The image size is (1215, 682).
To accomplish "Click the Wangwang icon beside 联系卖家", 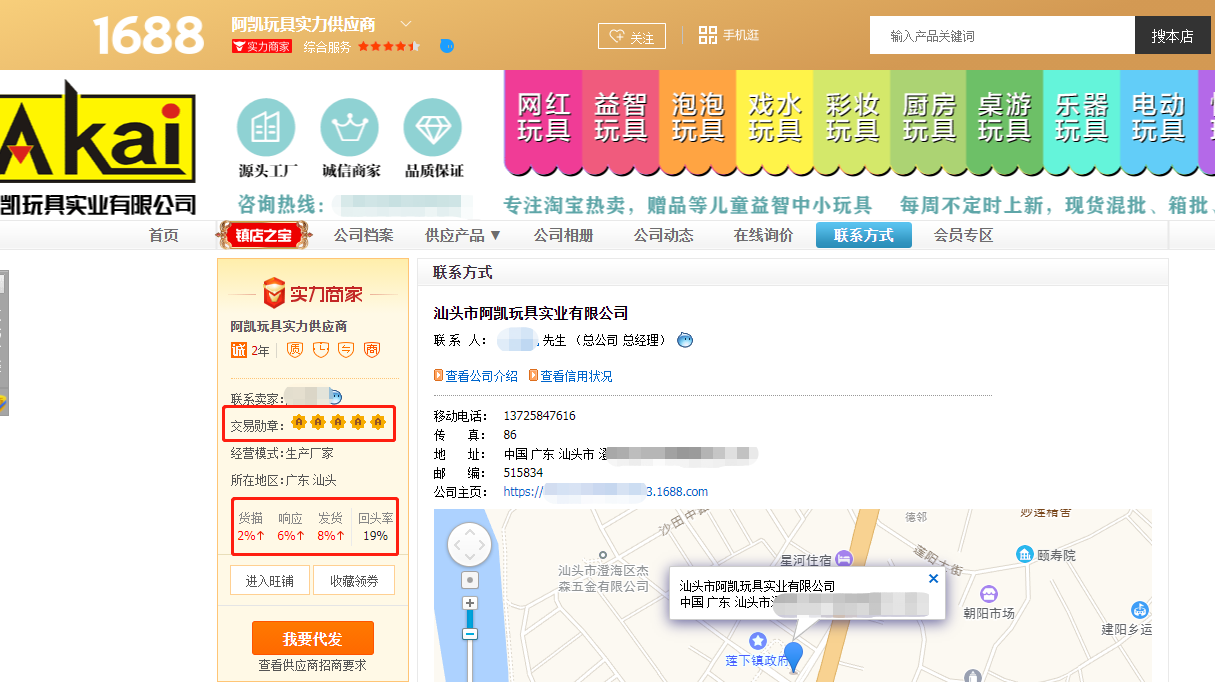I will [x=335, y=398].
